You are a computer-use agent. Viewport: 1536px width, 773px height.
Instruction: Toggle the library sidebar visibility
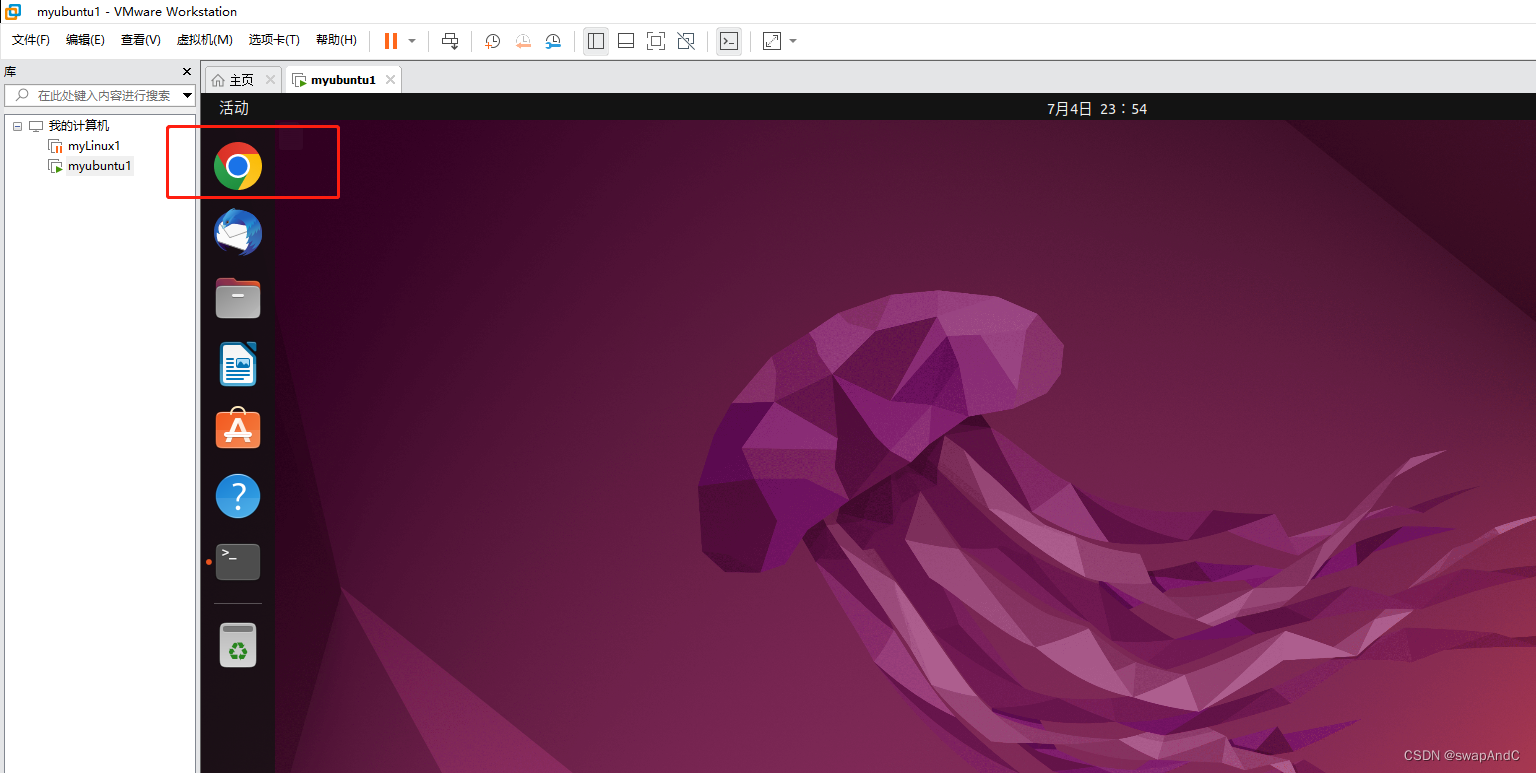596,41
